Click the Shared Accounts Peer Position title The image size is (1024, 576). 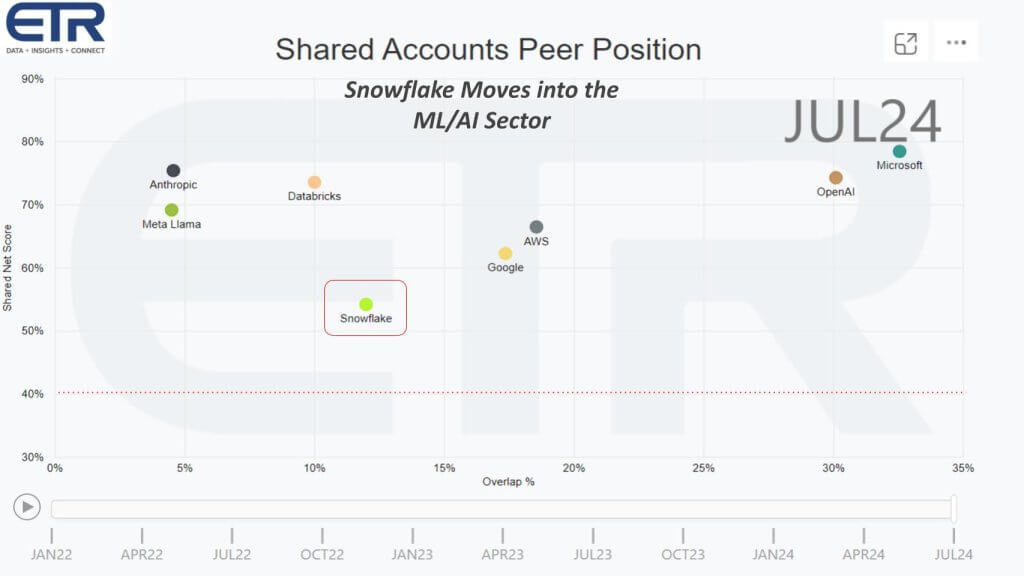click(488, 49)
